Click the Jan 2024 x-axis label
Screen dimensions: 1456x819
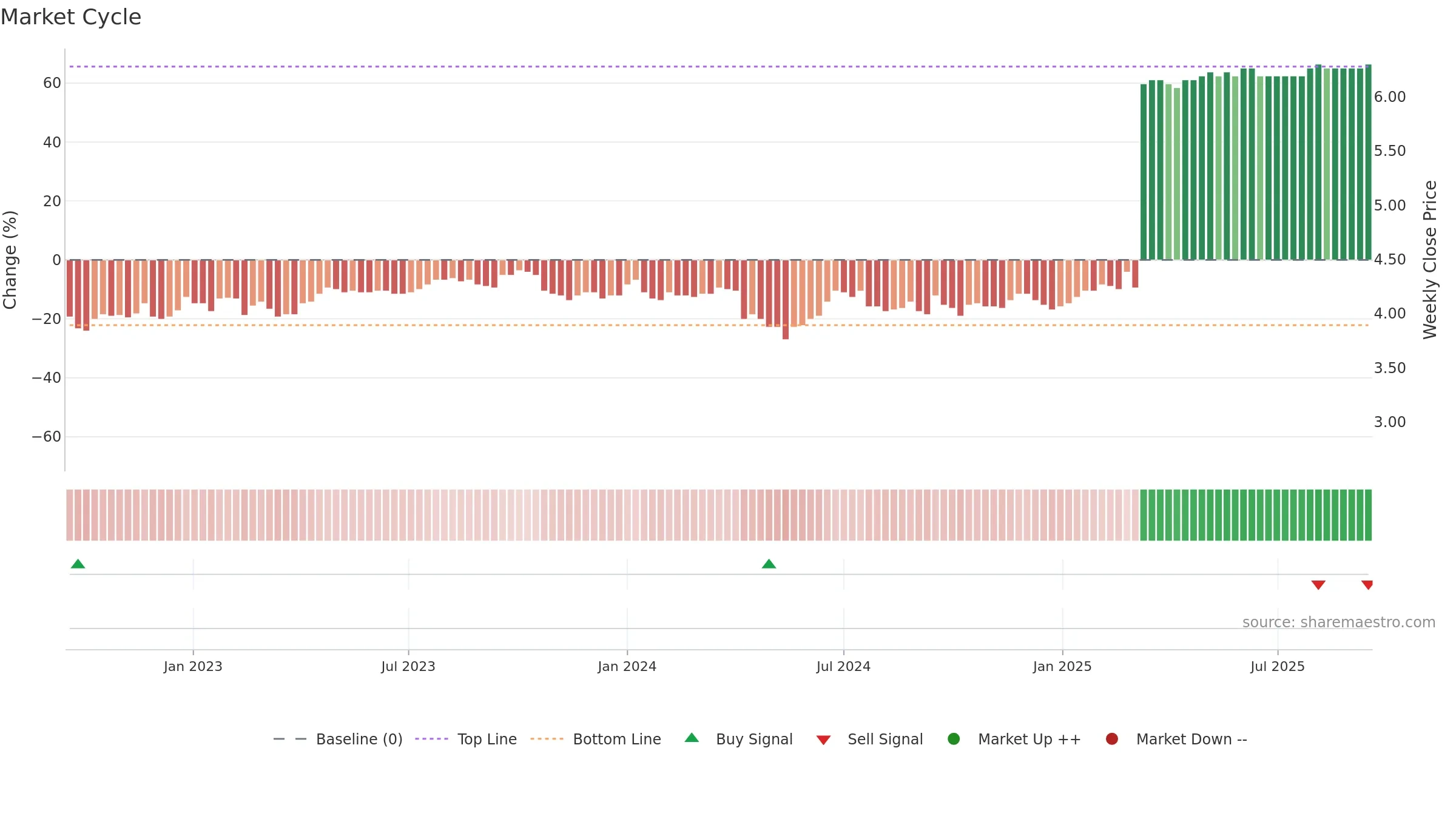tap(627, 667)
